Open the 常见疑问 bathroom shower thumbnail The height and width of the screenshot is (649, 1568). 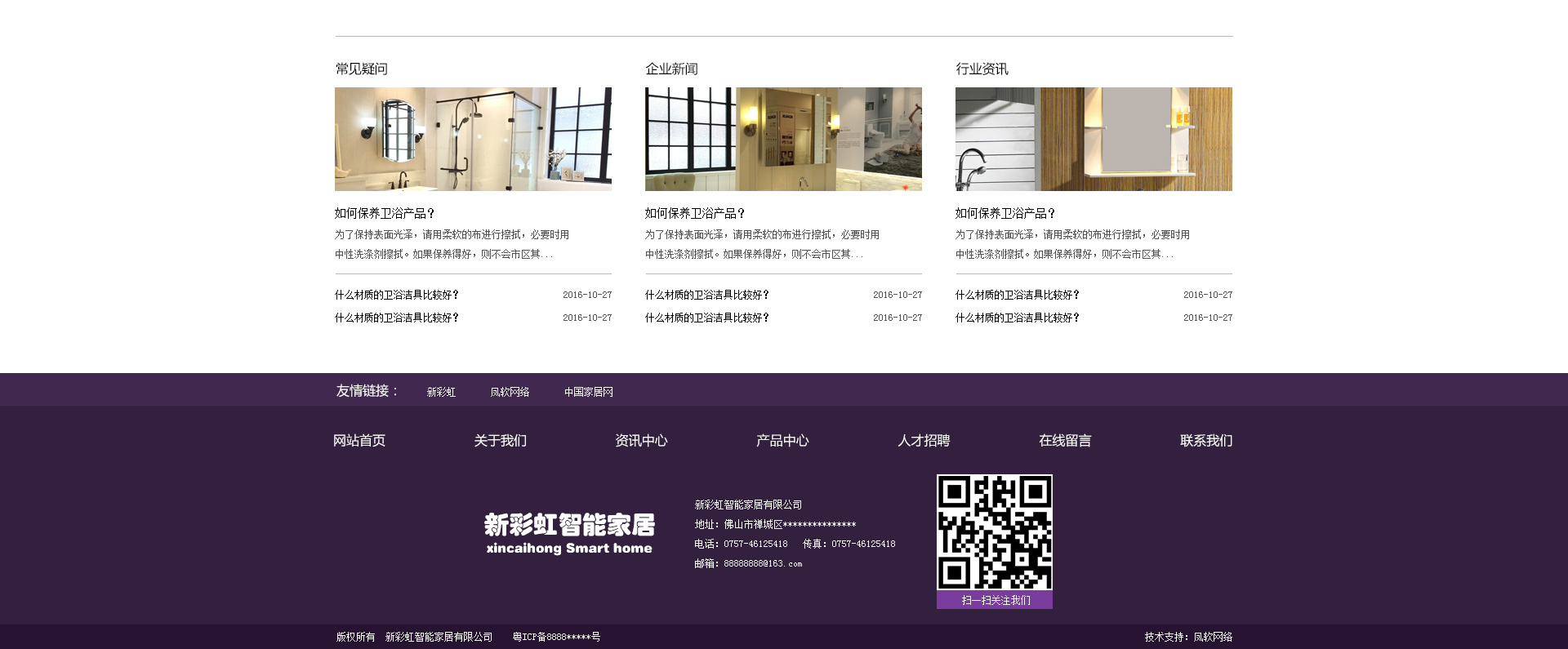click(473, 139)
